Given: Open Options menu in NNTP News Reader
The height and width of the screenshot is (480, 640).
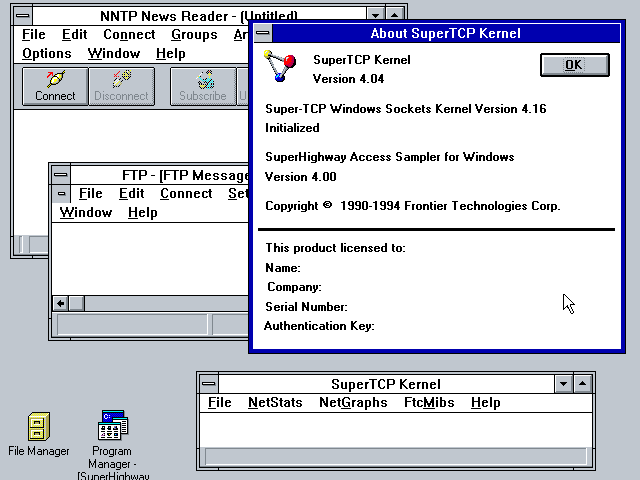Looking at the screenshot, I should pyautogui.click(x=47, y=53).
